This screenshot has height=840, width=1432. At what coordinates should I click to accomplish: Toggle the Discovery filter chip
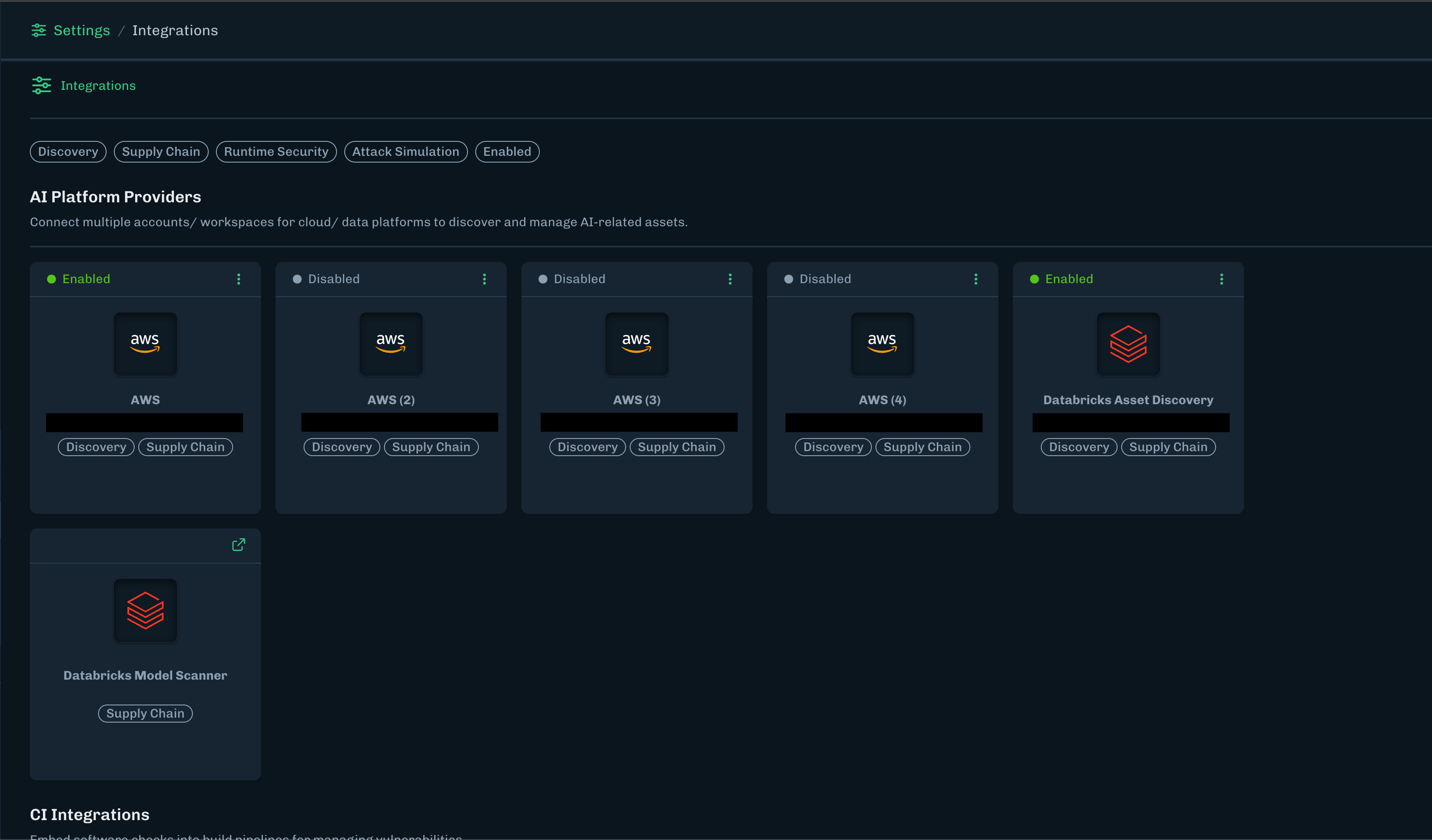(x=68, y=152)
